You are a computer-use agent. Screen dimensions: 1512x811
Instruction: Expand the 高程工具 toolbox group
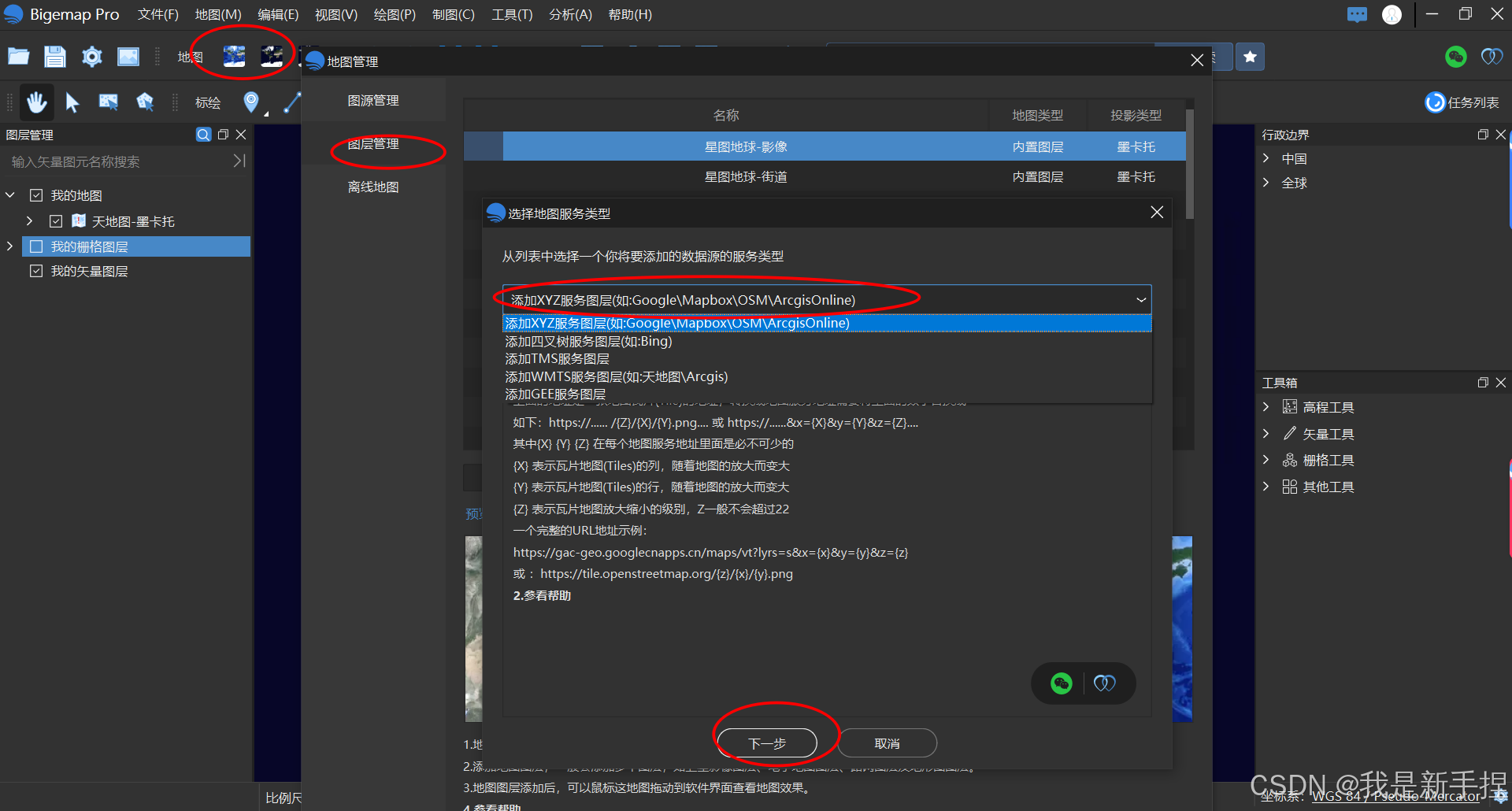click(x=1266, y=407)
